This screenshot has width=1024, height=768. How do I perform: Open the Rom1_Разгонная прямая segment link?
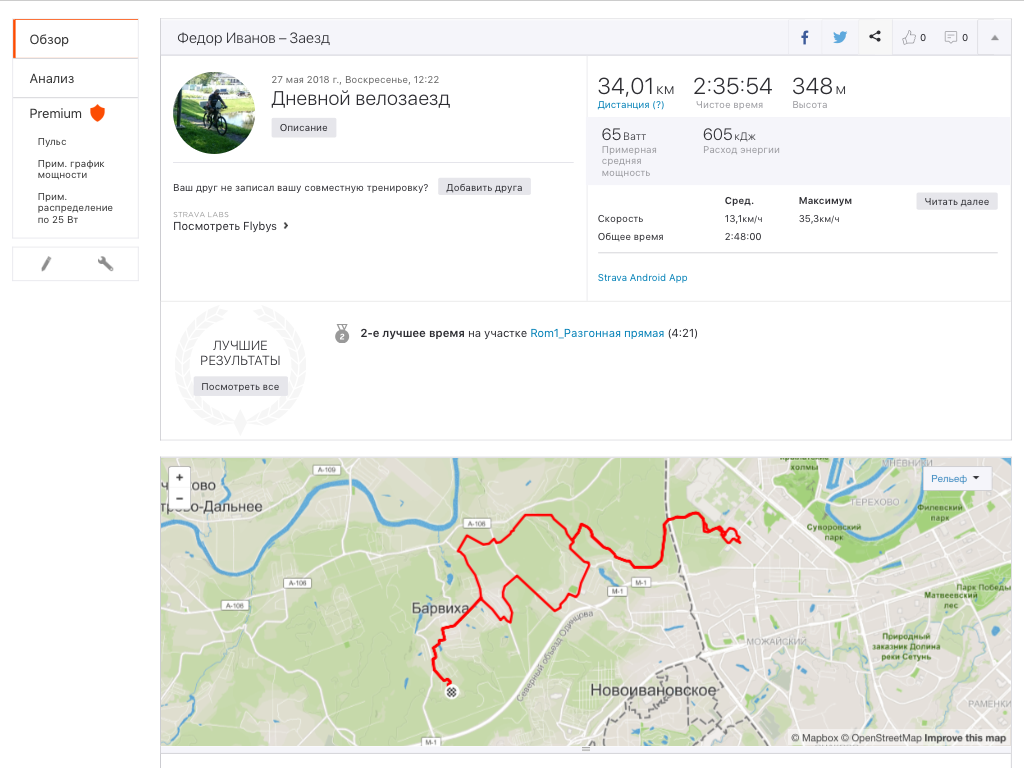coord(597,333)
